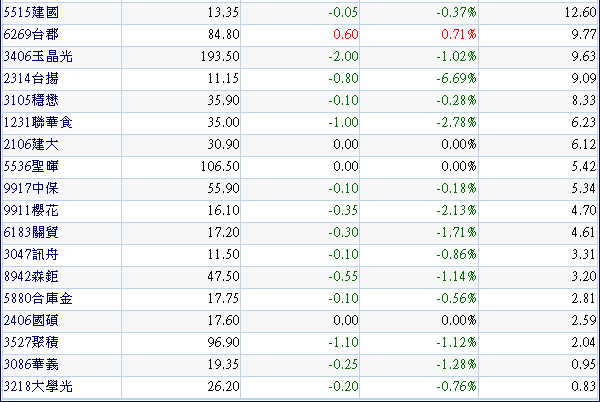This screenshot has height=402, width=600.
Task: Click change value -1.10
Action: tap(343, 343)
